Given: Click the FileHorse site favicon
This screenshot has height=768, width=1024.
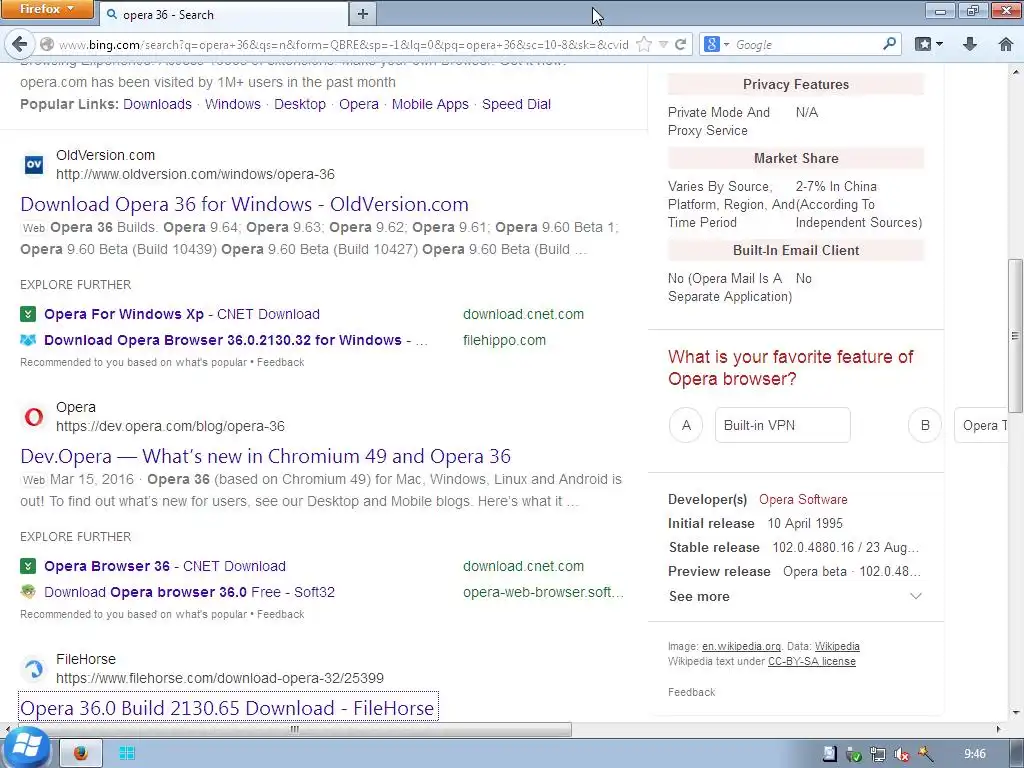Looking at the screenshot, I should [34, 669].
